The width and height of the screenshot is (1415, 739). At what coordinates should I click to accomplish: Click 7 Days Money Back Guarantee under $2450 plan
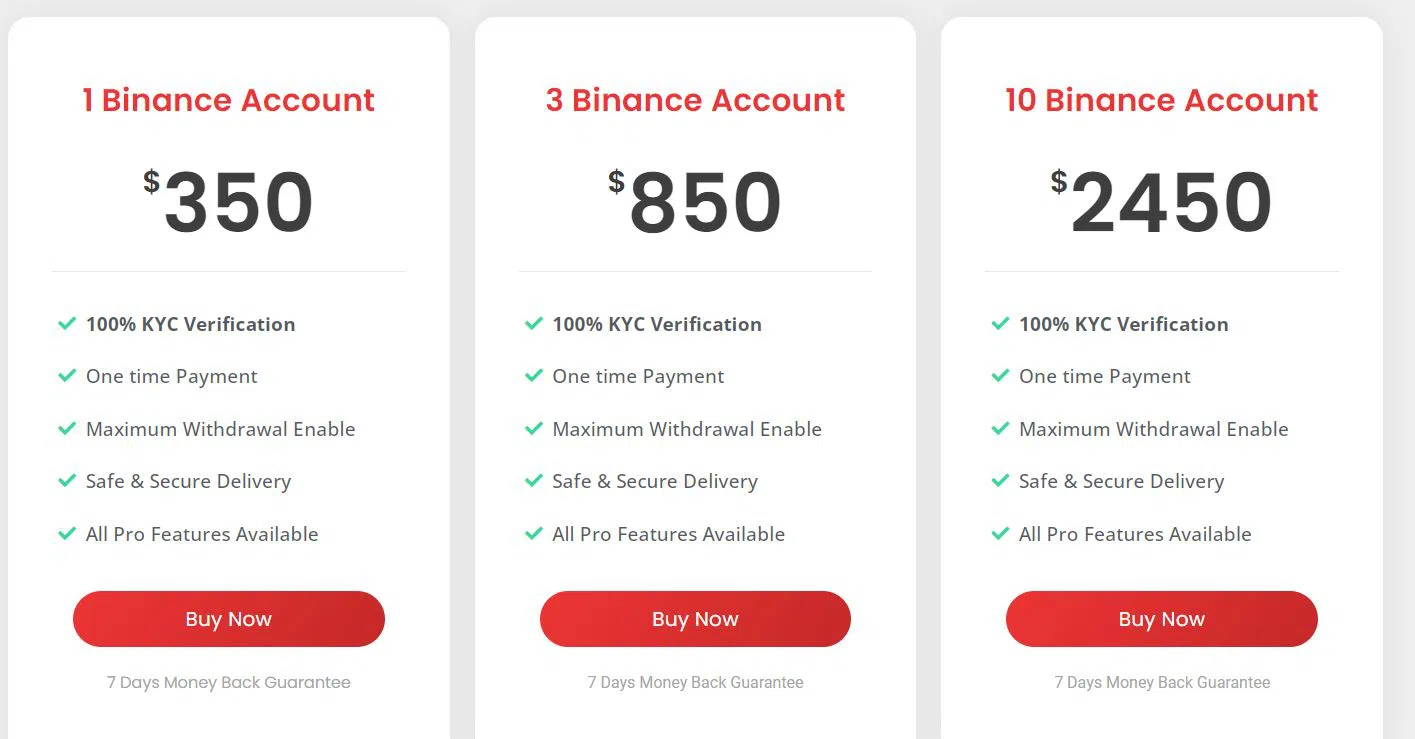click(x=1162, y=683)
